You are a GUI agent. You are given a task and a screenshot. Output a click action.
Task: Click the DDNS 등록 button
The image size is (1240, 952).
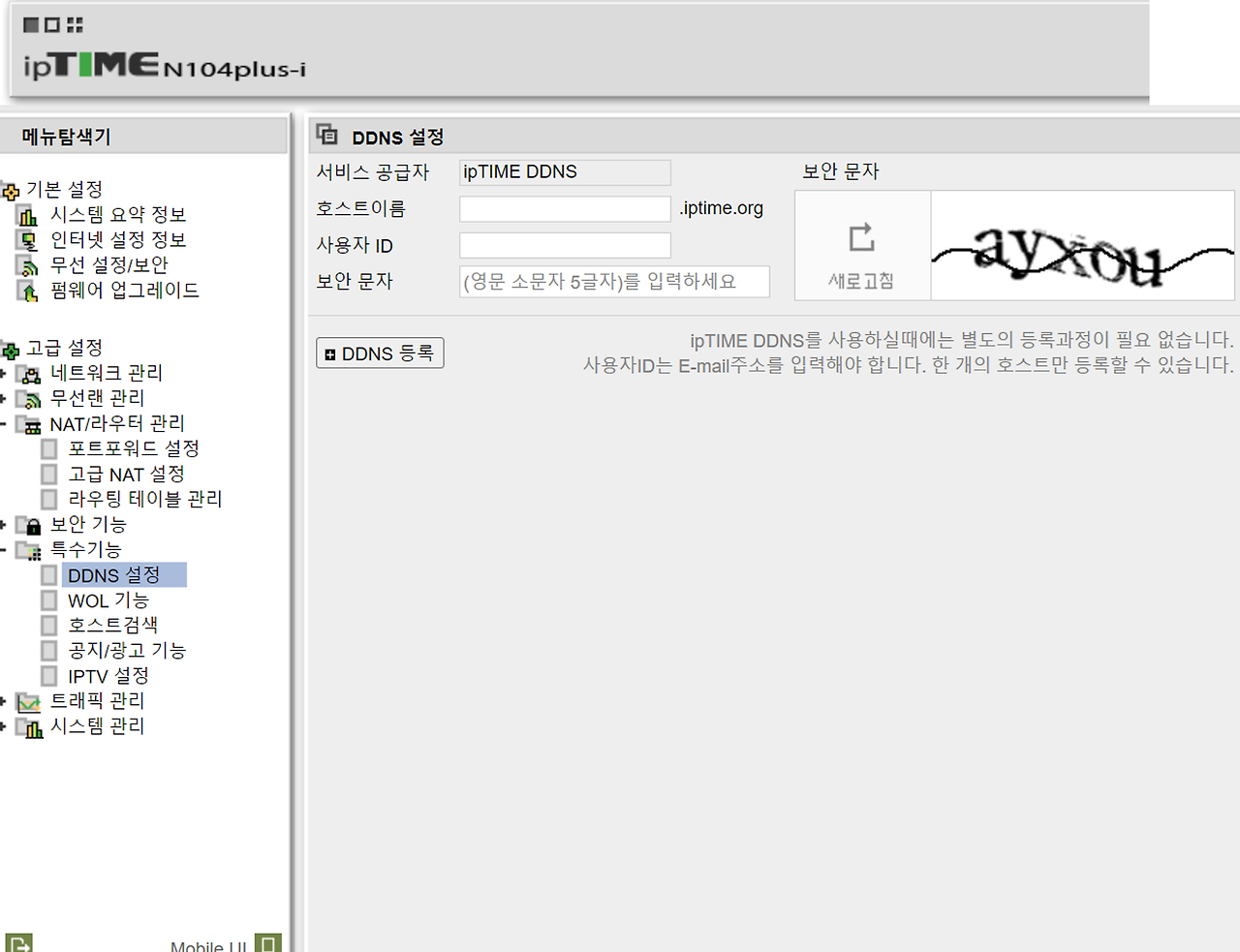[x=380, y=353]
